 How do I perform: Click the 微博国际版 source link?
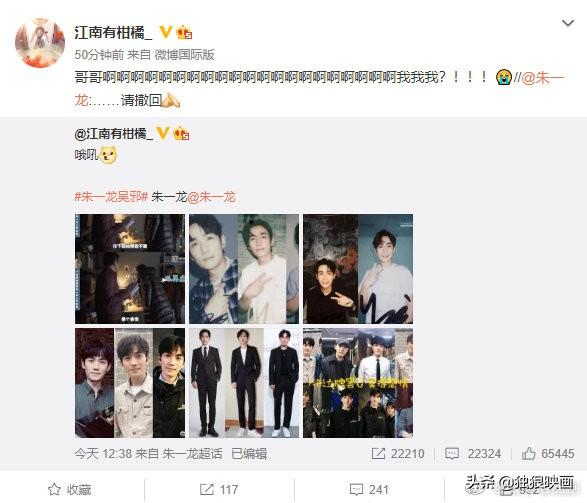185,55
